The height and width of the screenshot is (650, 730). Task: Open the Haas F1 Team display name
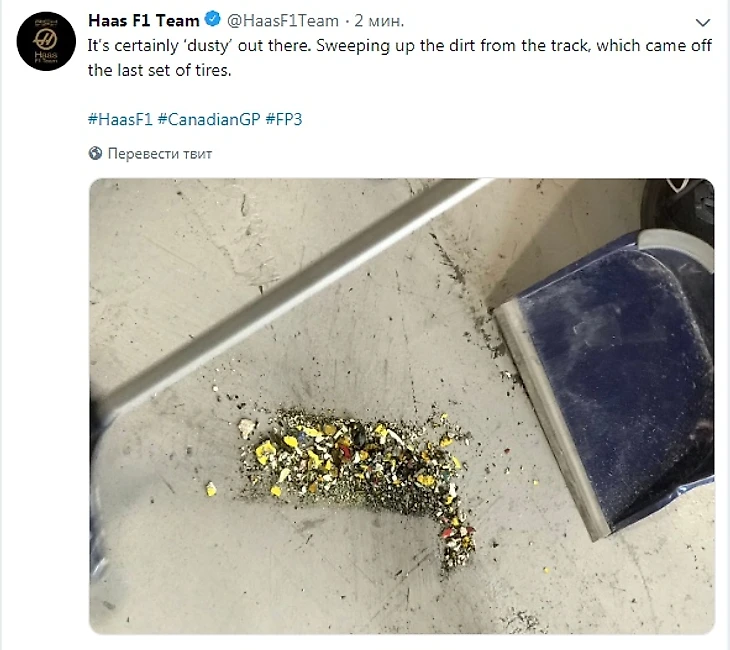pos(144,20)
